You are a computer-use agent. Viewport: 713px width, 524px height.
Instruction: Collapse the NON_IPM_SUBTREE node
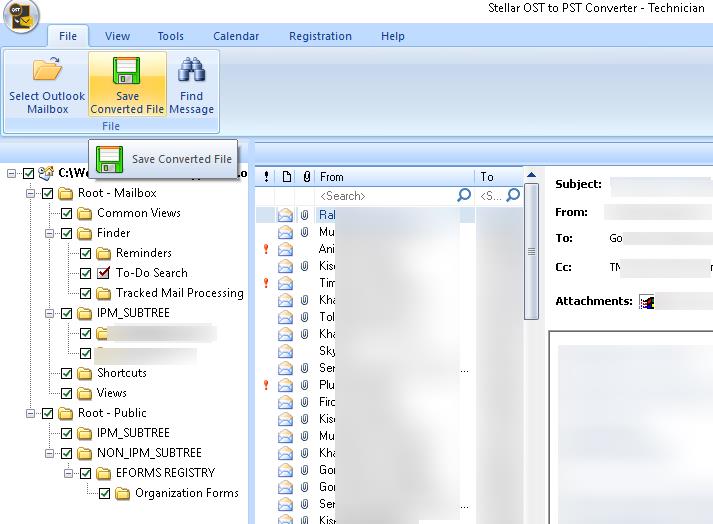50,453
